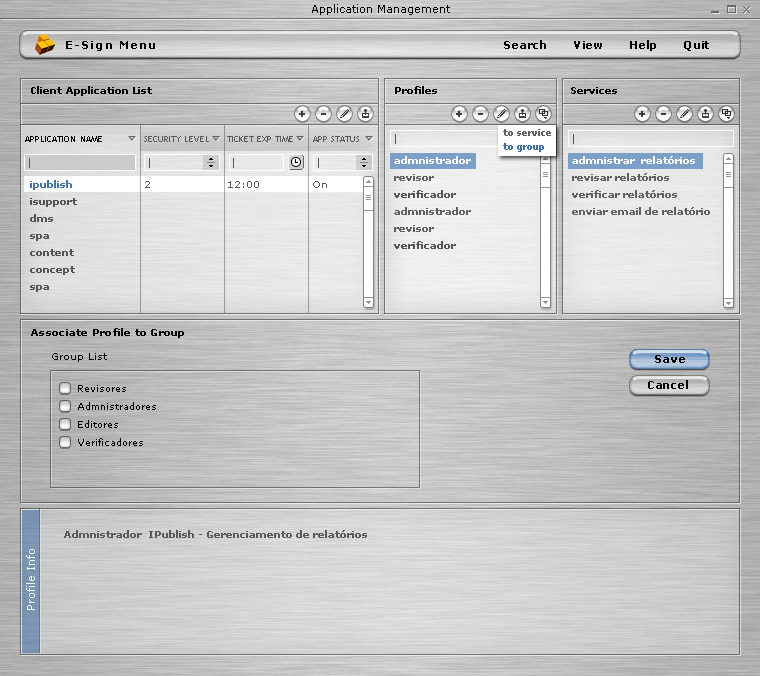The height and width of the screenshot is (676, 760).
Task: Click the add (+) icon in Services panel
Action: click(x=642, y=114)
